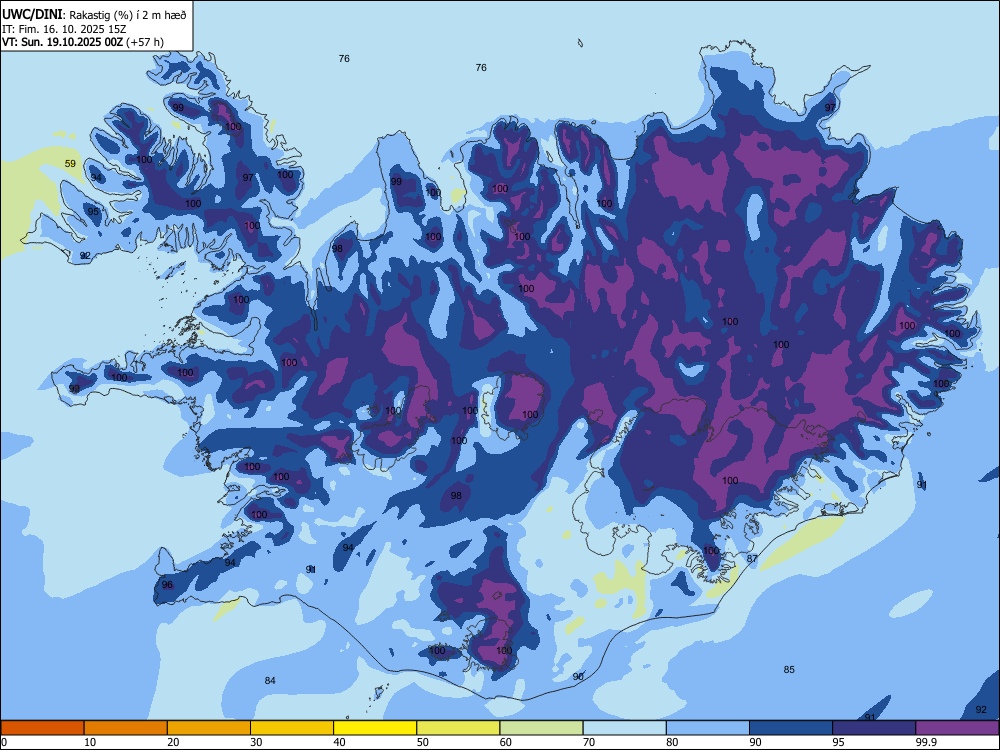This screenshot has height=750, width=1000.
Task: Select the legend tick label 80
Action: (672, 742)
